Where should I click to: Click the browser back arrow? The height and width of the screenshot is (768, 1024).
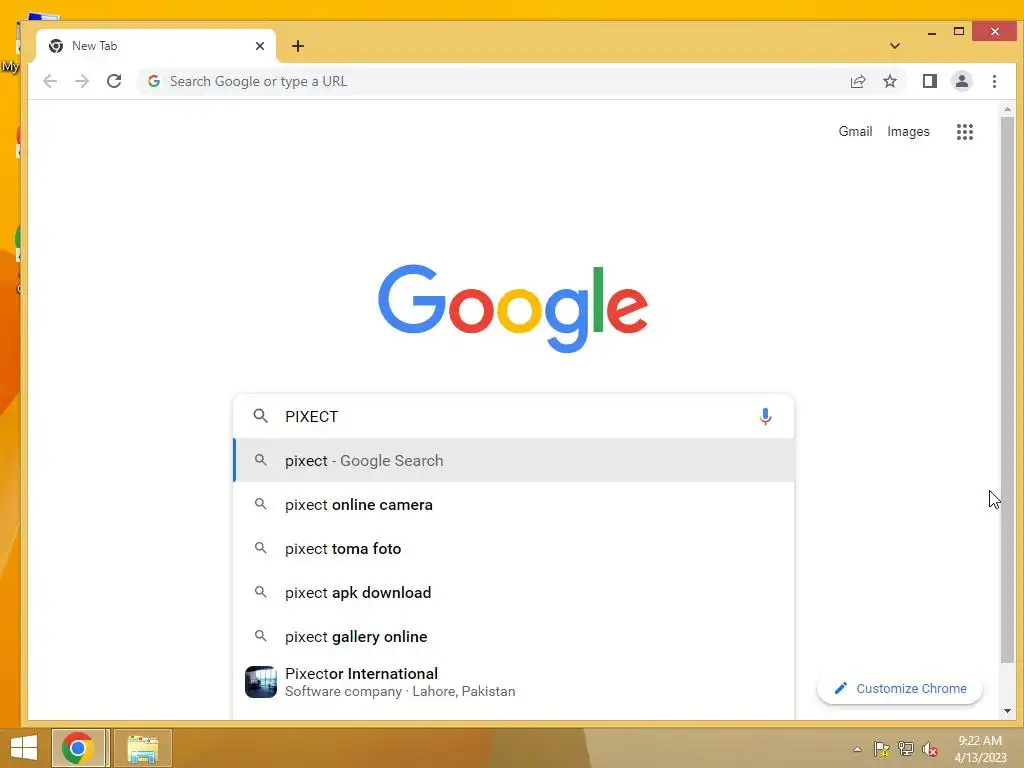coord(50,81)
